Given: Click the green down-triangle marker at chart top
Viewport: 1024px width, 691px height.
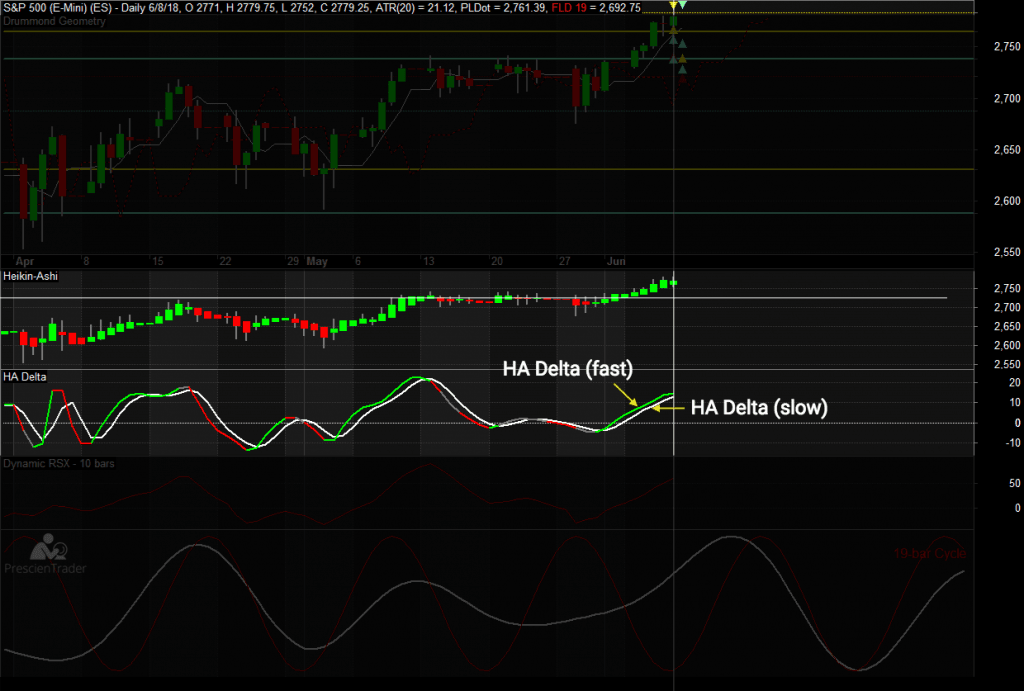Looking at the screenshot, I should 682,5.
